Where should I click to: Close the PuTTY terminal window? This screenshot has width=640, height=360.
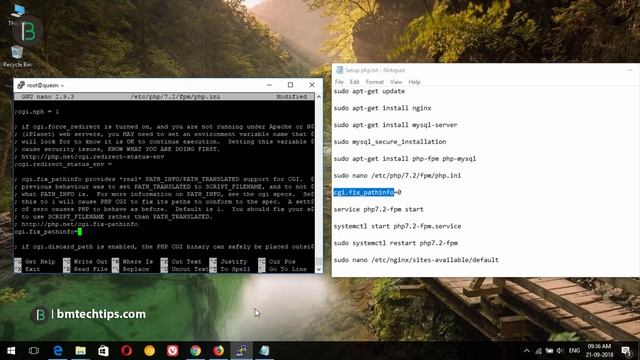coord(312,85)
